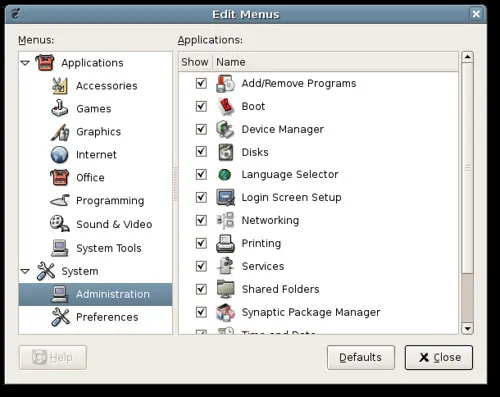Click the scrollbar down arrow
Screen dimensions: 500x397
468,329
